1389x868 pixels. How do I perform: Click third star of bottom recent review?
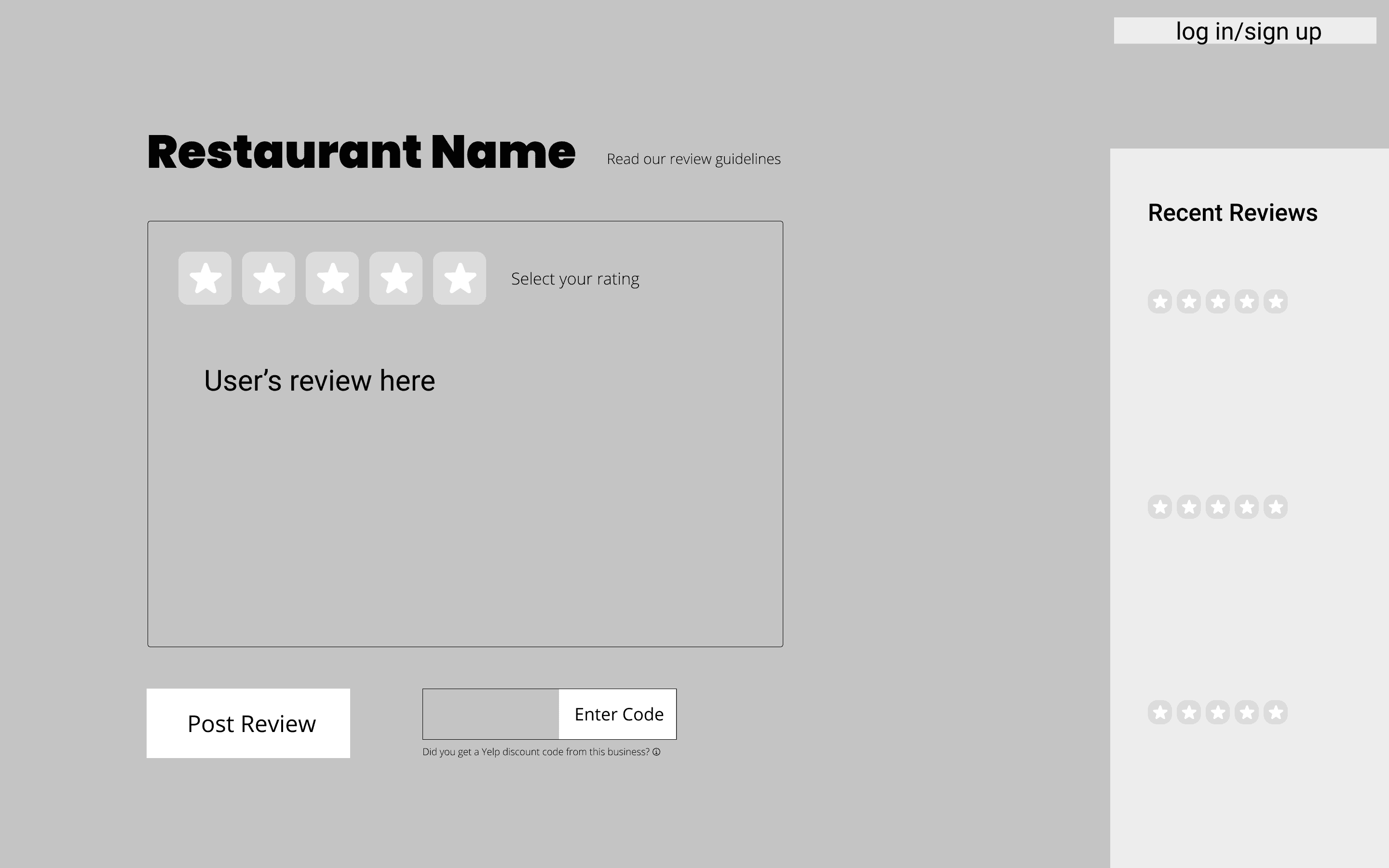[x=1217, y=712]
